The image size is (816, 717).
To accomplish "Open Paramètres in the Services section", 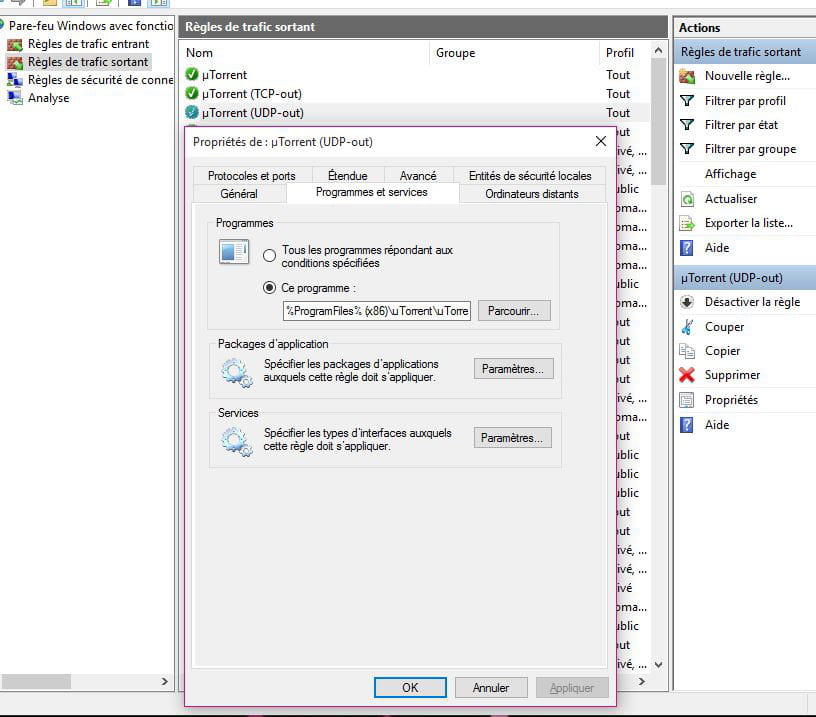I will tap(513, 438).
